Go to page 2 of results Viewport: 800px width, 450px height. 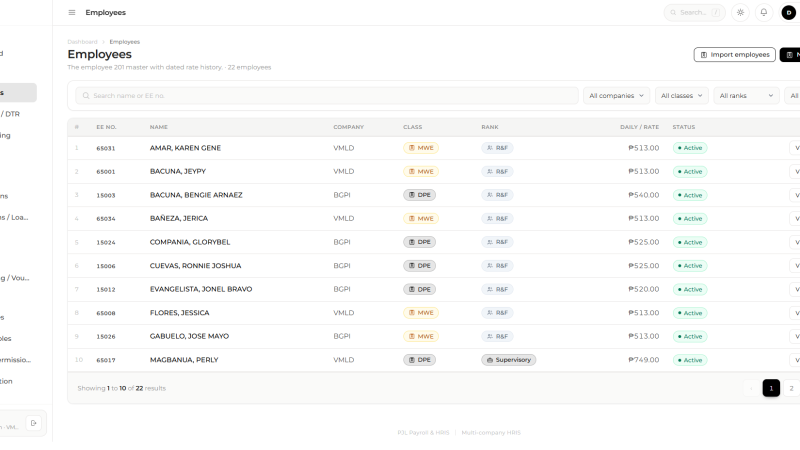[791, 388]
